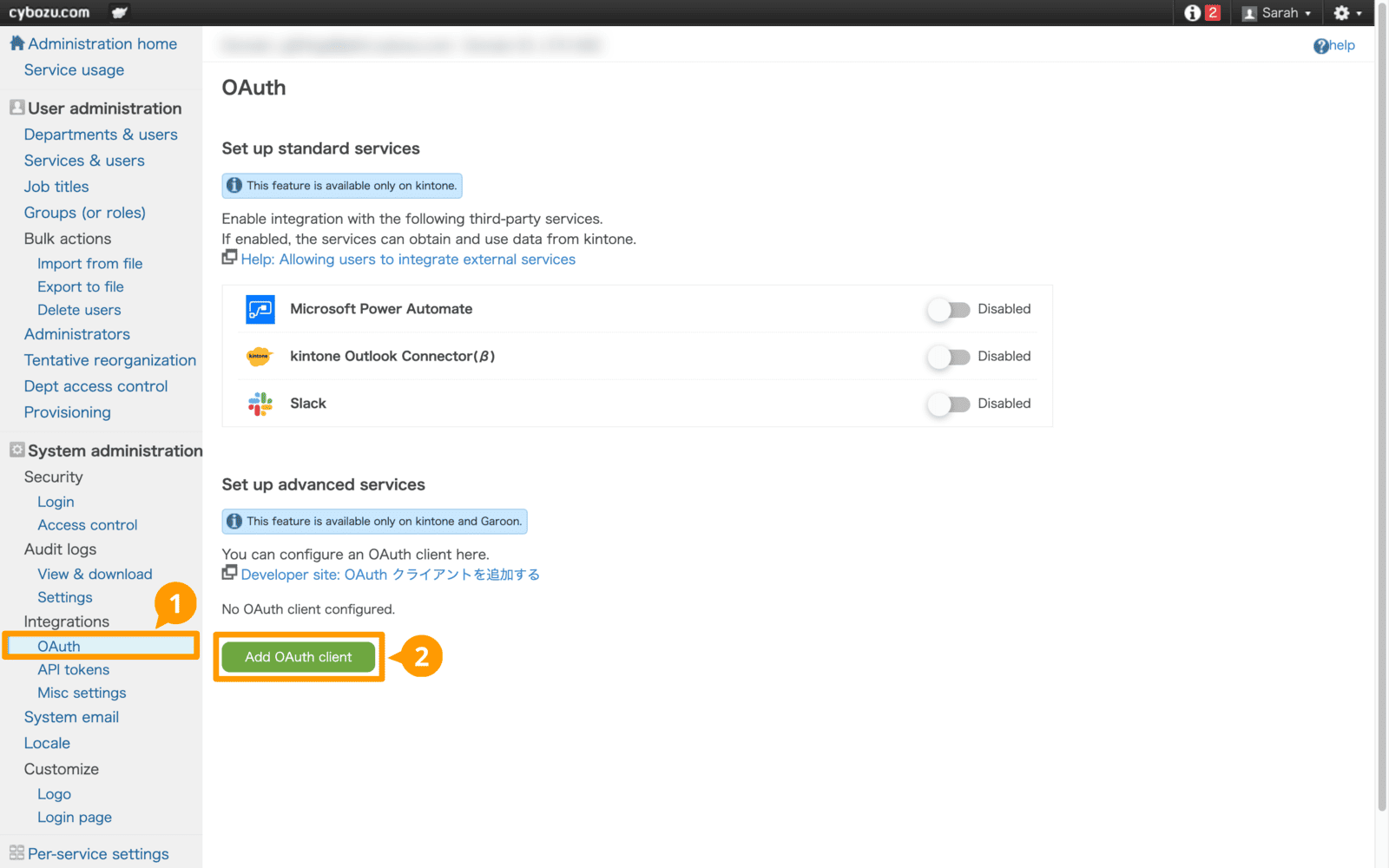Open the gear settings dropdown

pyautogui.click(x=1347, y=13)
